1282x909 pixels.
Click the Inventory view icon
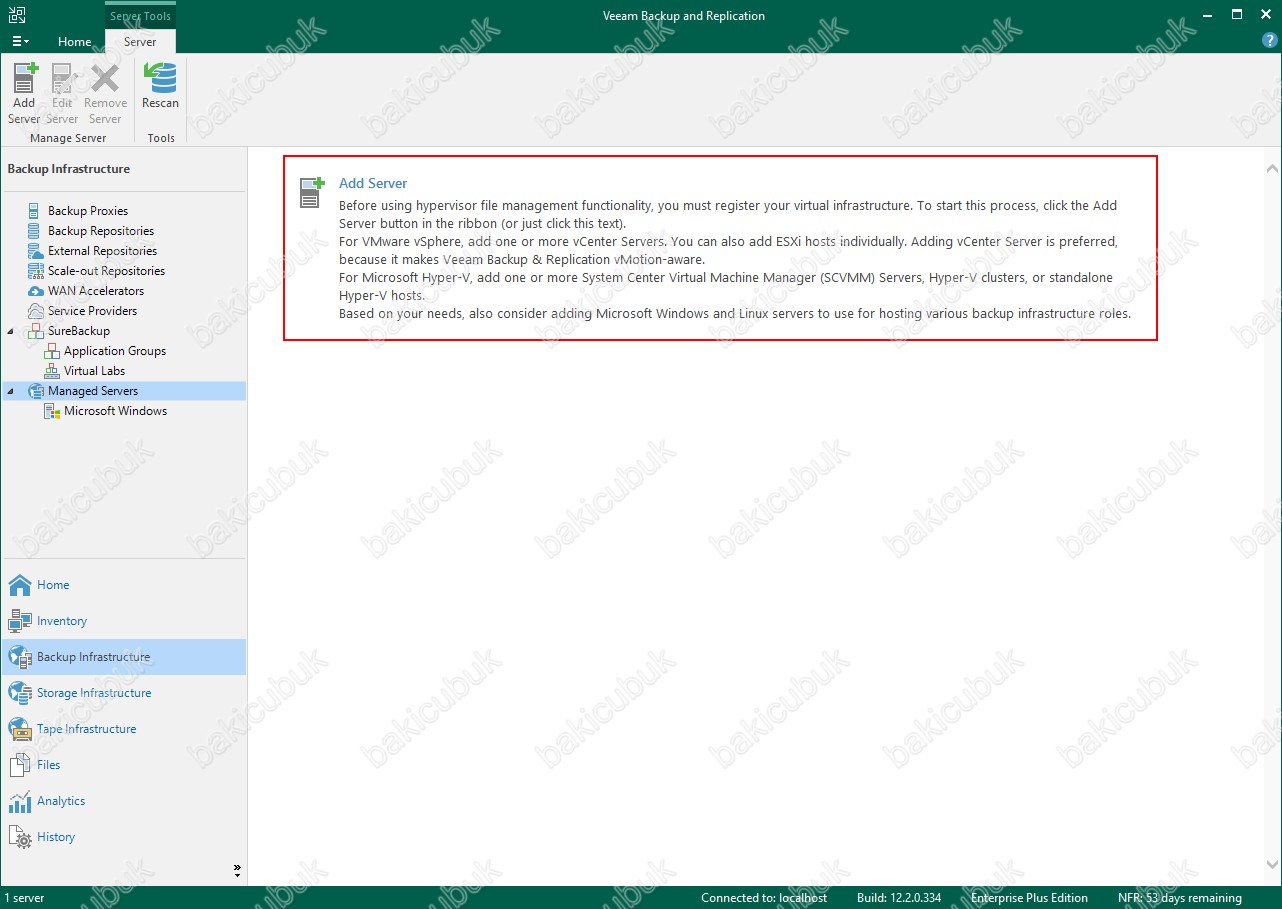[x=20, y=621]
